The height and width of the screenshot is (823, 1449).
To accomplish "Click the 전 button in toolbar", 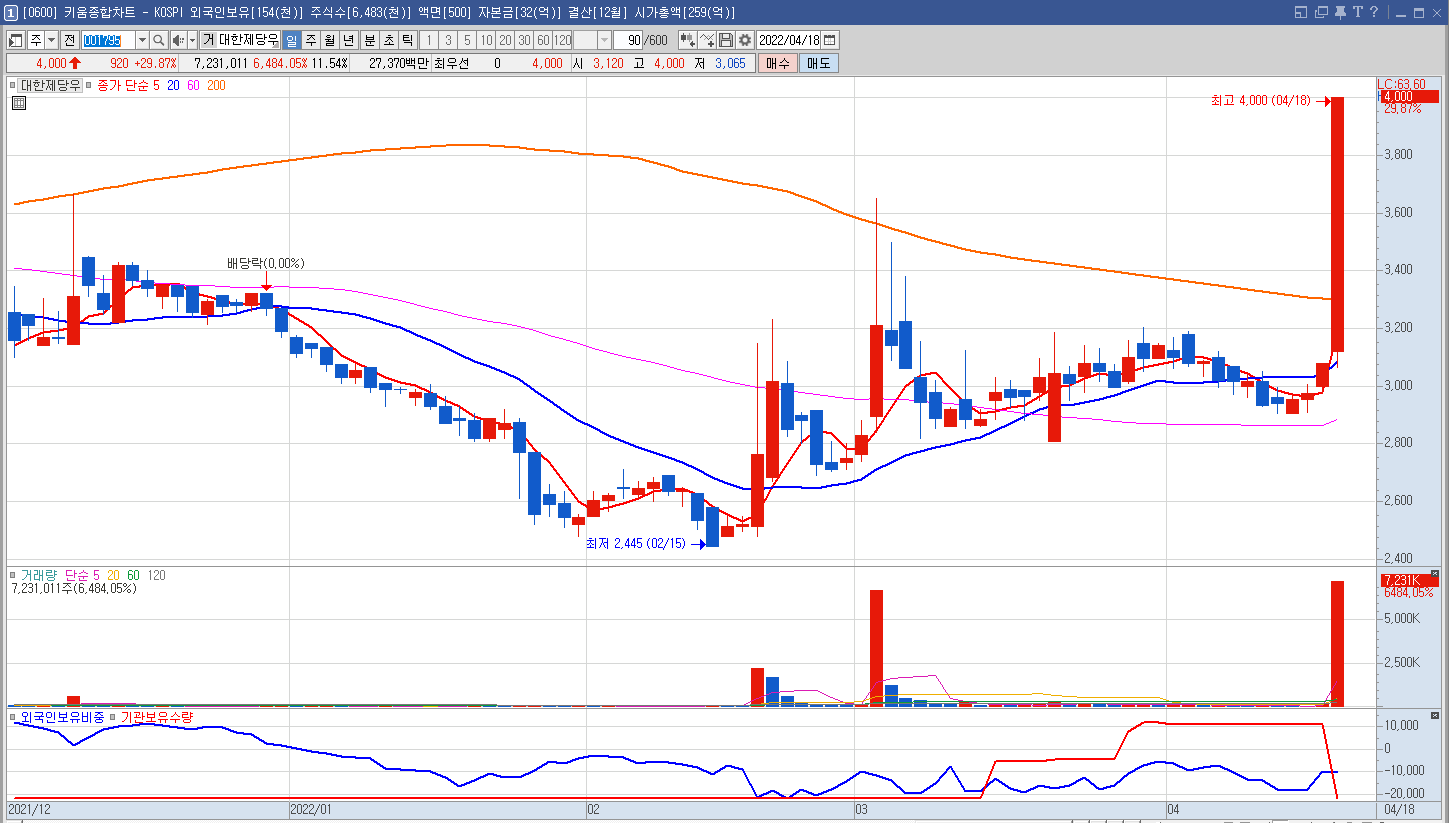I will (69, 40).
